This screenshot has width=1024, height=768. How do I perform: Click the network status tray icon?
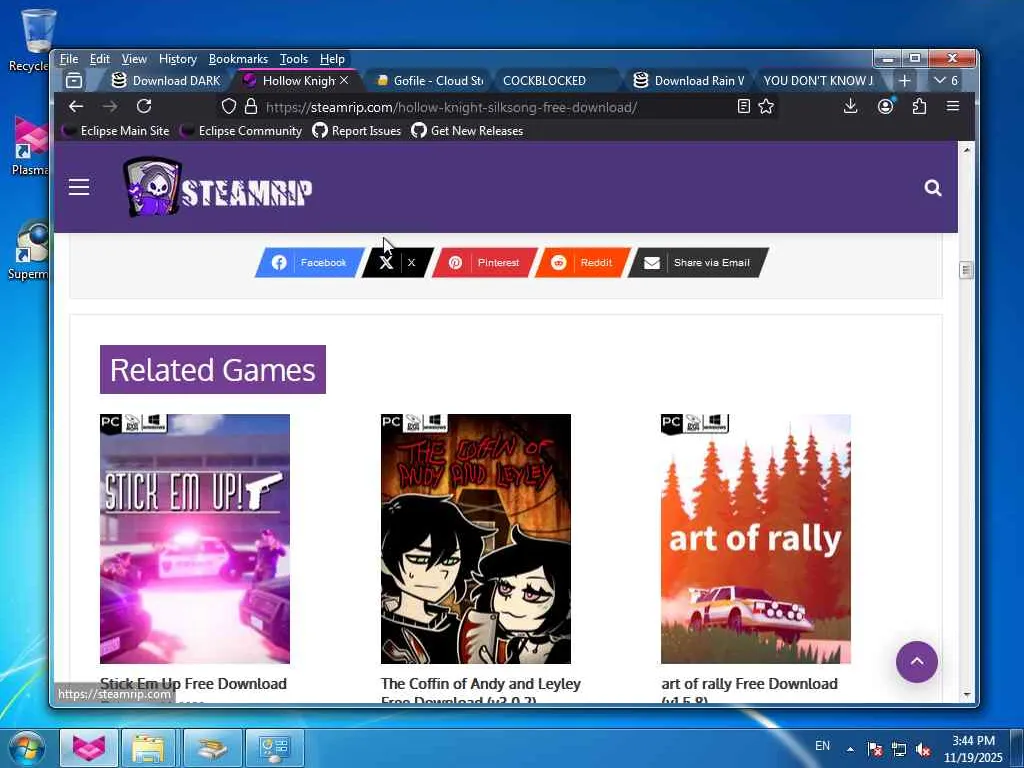click(899, 749)
